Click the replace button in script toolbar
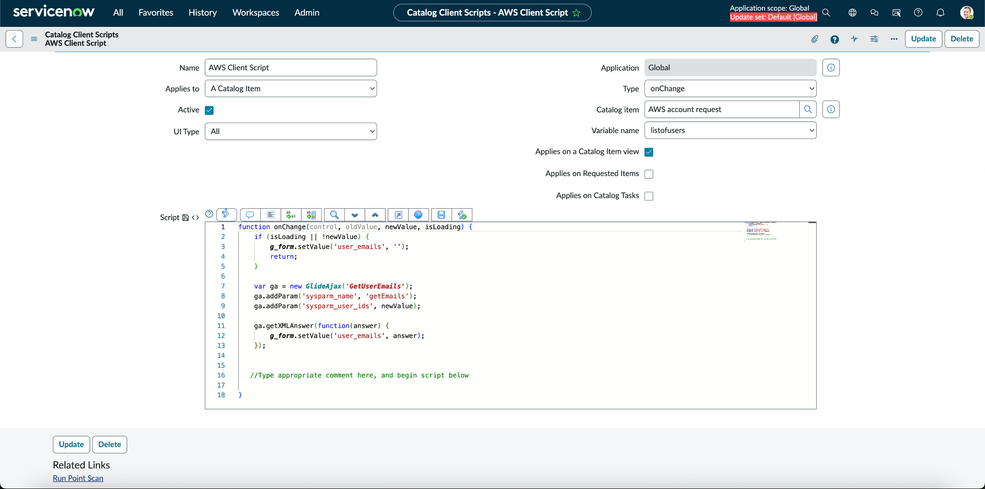Screen dimensions: 985x489 [291, 214]
